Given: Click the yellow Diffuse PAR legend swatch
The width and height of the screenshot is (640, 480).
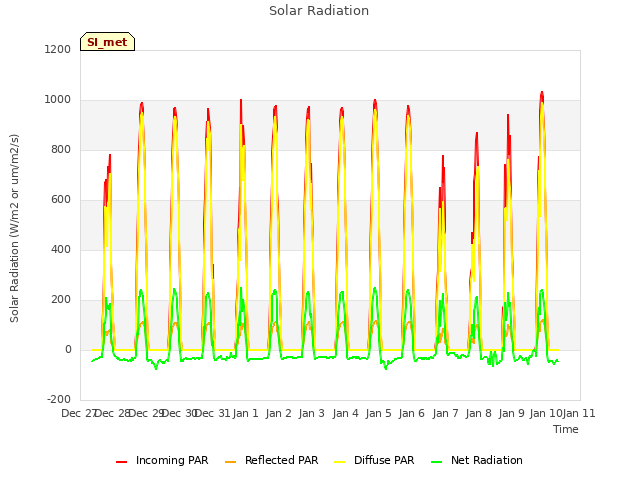Looking at the screenshot, I should click(340, 462).
